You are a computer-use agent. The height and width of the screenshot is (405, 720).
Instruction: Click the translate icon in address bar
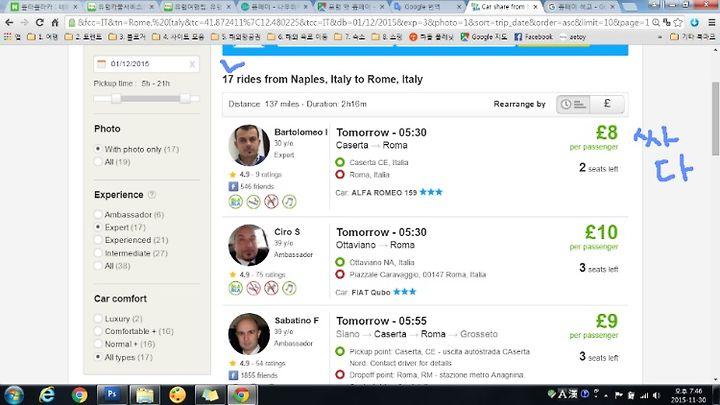pos(667,22)
